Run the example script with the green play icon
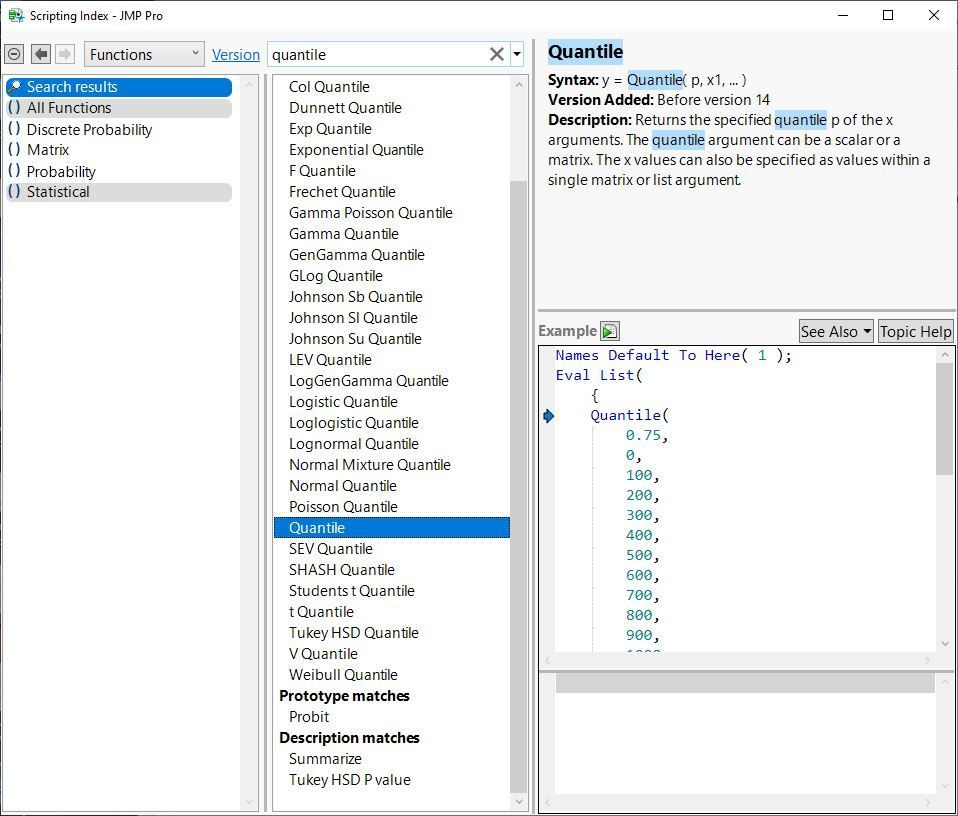 pyautogui.click(x=609, y=331)
